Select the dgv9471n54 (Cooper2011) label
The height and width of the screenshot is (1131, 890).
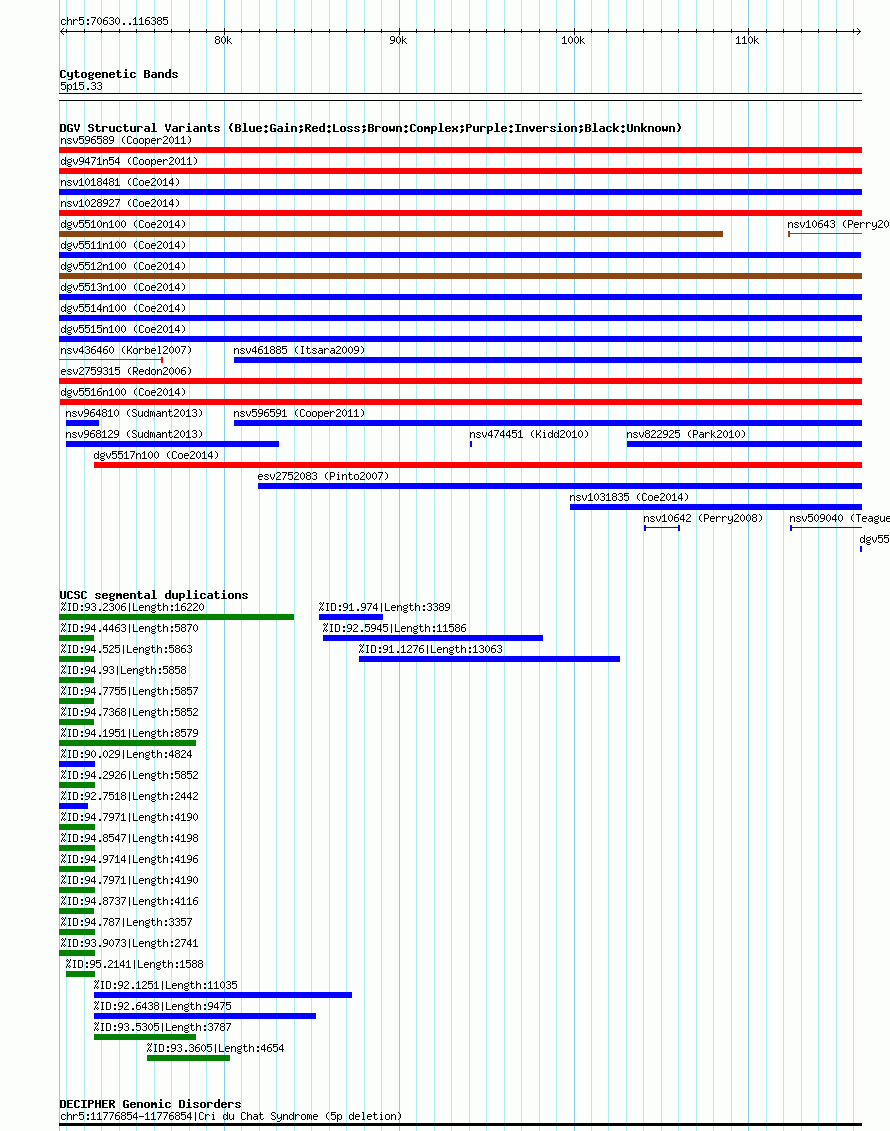point(128,161)
